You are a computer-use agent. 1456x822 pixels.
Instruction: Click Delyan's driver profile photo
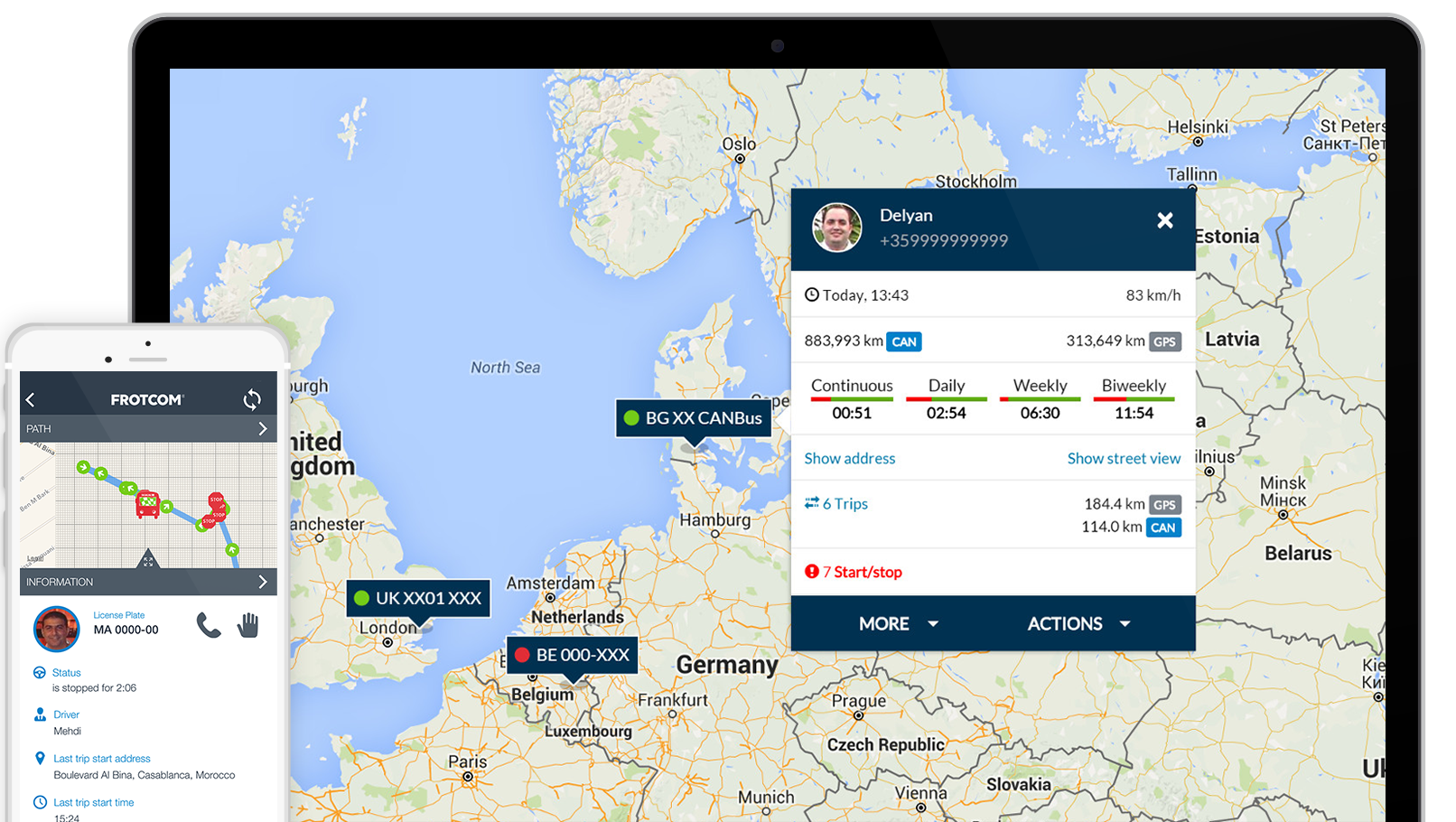pos(836,228)
